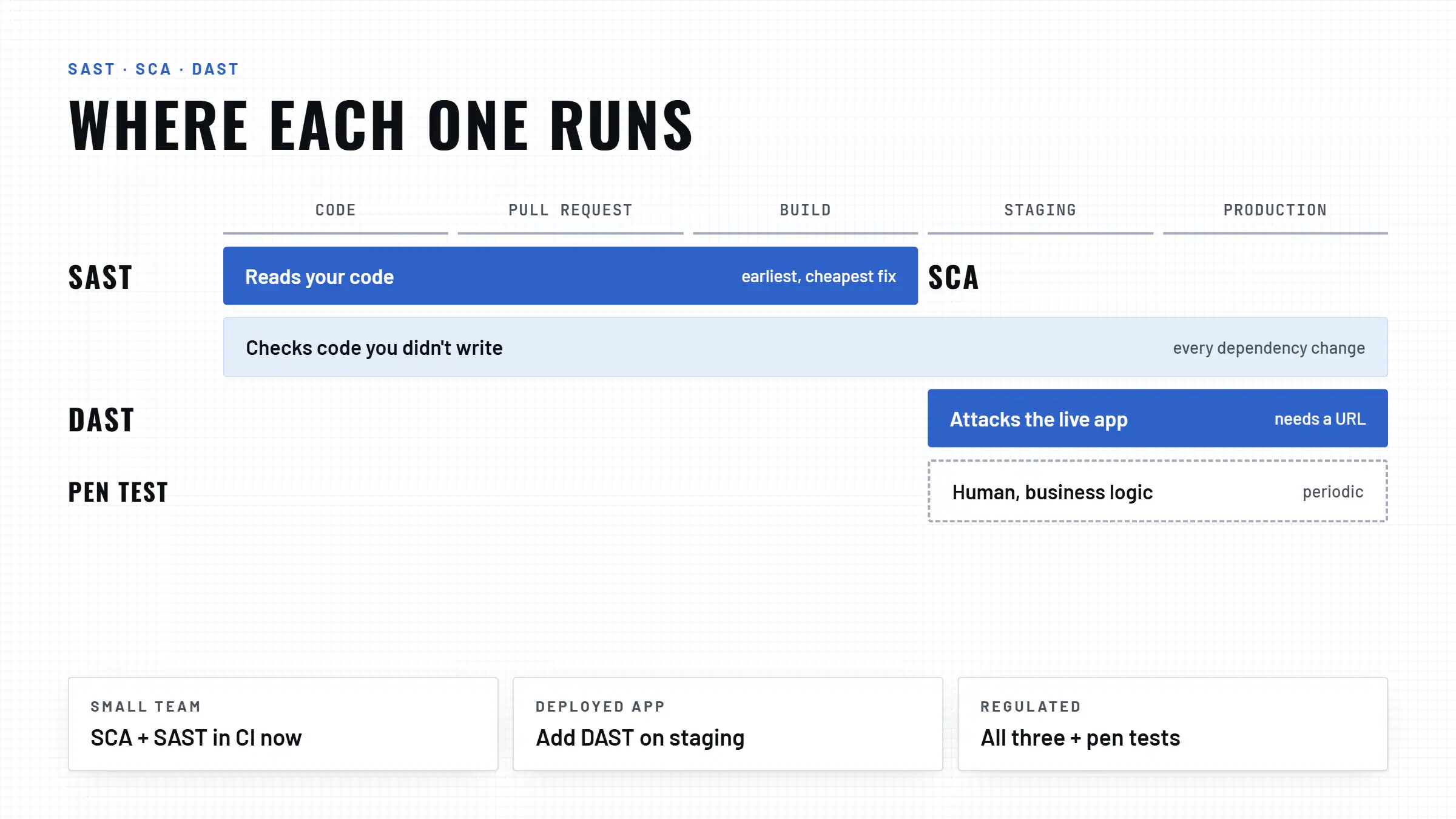Click the 'needs a URL' note
The width and height of the screenshot is (1456, 819).
1320,419
